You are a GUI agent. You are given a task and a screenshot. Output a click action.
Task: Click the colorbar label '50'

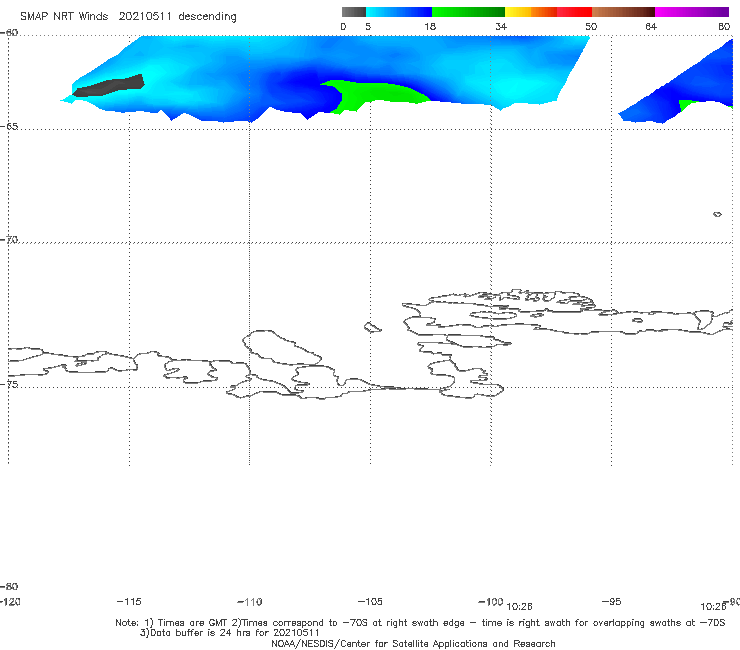click(x=591, y=26)
